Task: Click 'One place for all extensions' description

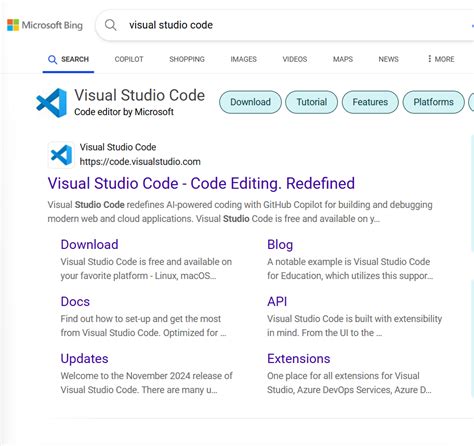Action: (349, 383)
